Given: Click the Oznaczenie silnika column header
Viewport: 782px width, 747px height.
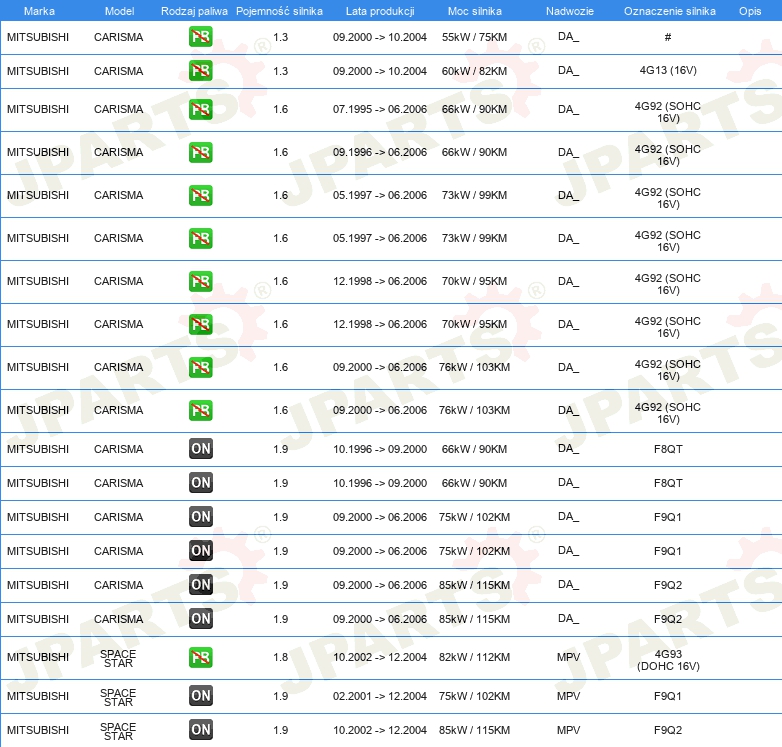Looking at the screenshot, I should click(x=669, y=10).
